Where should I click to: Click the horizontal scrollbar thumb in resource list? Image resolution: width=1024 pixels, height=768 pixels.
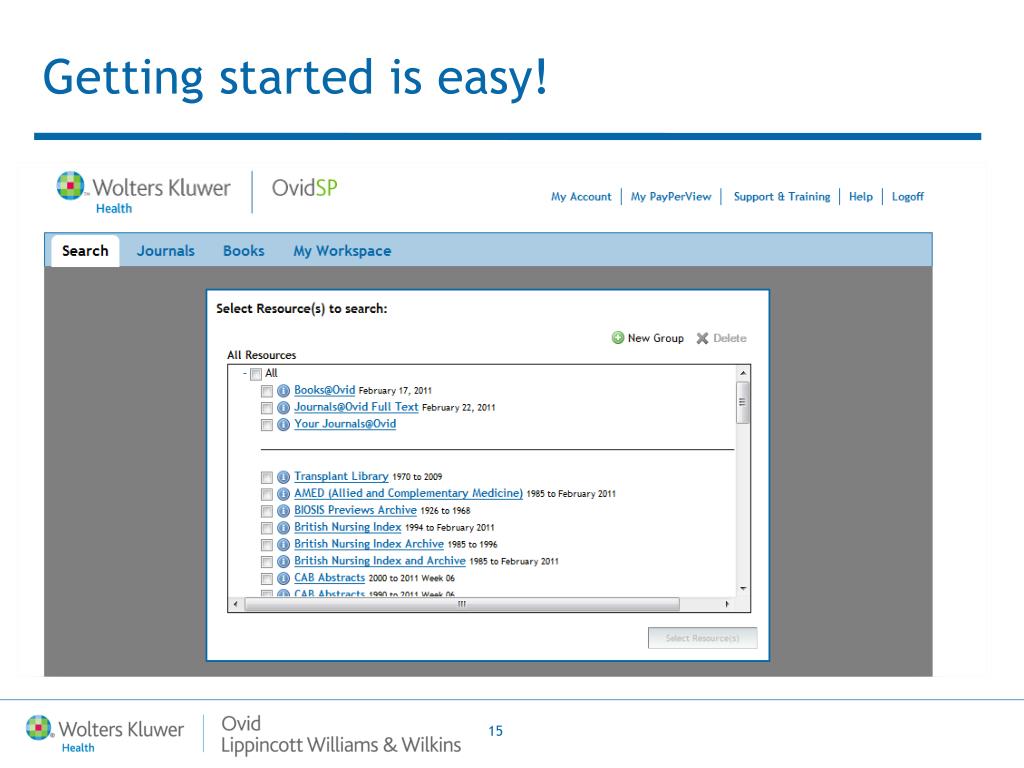coord(462,605)
